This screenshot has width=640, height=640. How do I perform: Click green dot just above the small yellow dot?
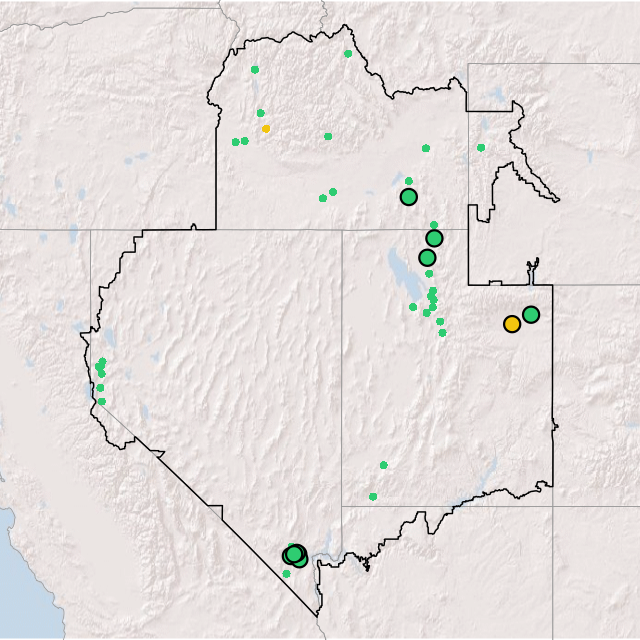260,113
